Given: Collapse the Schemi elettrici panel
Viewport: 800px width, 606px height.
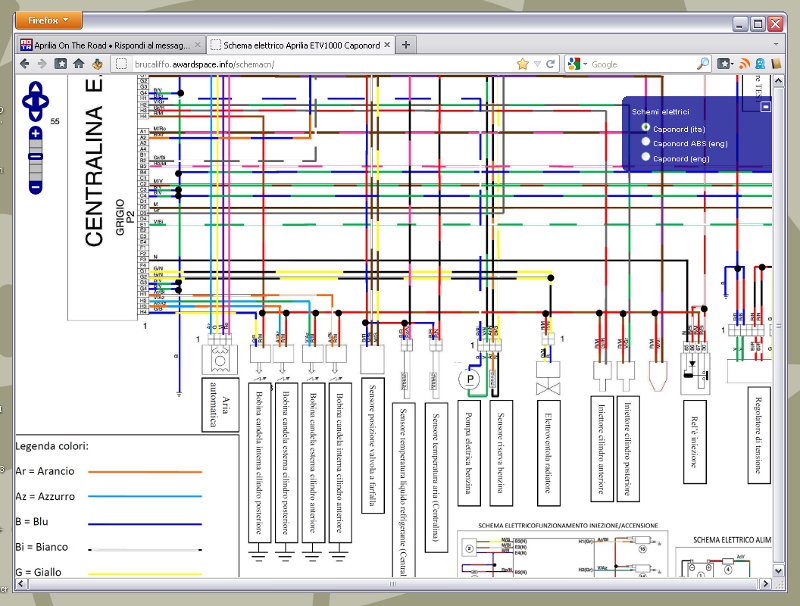Looking at the screenshot, I should coord(765,107).
